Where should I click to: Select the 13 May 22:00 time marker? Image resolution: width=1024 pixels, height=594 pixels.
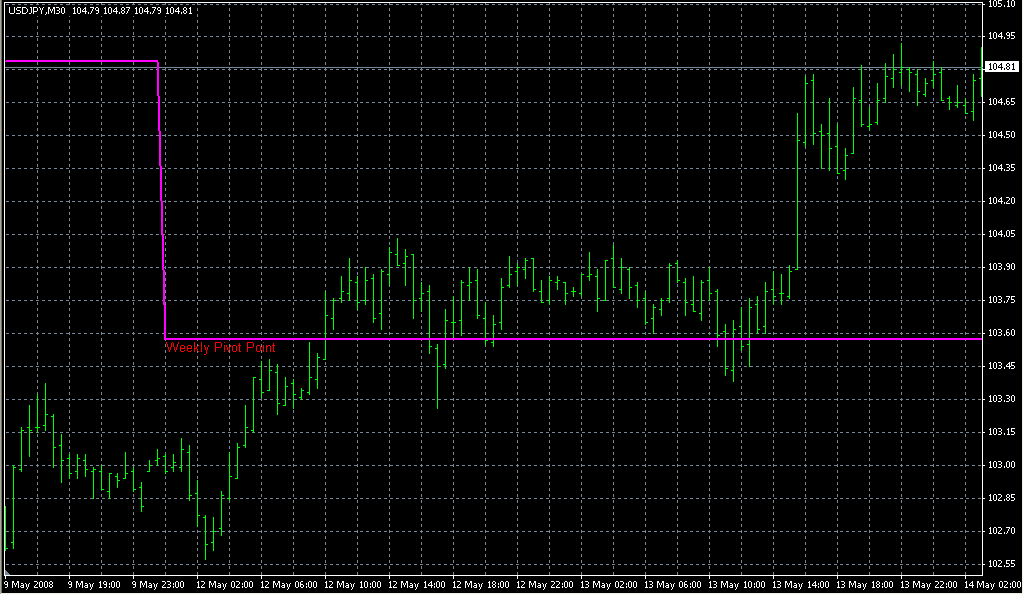coord(931,584)
